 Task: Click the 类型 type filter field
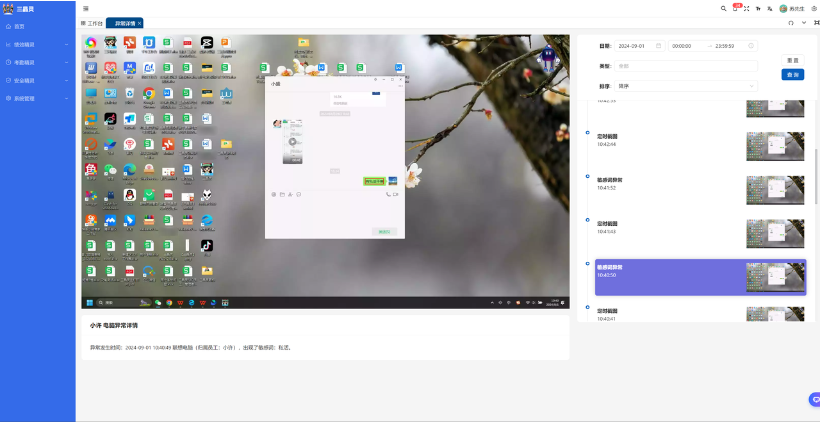pos(686,66)
